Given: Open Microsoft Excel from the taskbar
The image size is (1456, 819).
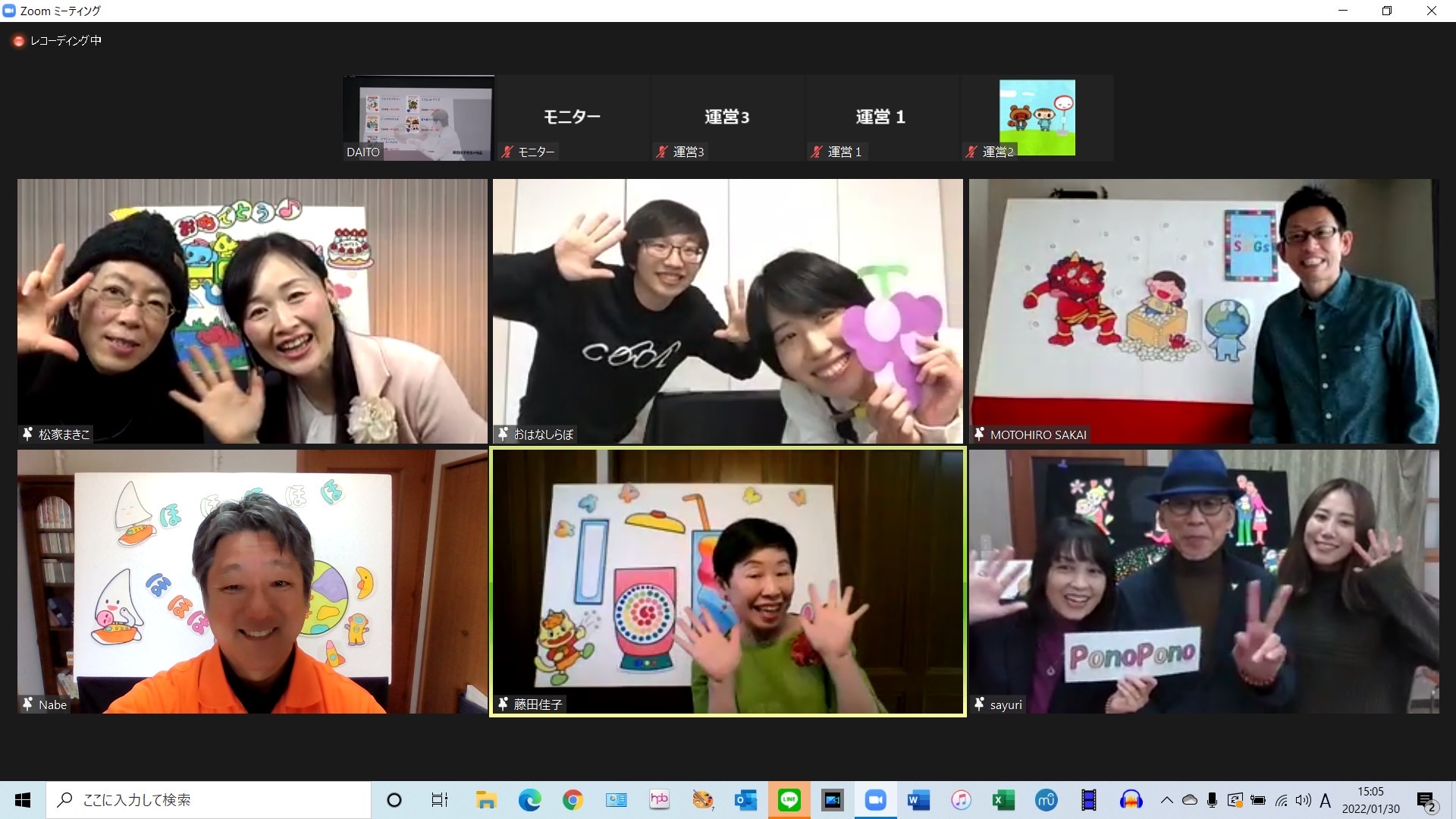Looking at the screenshot, I should (x=1003, y=800).
